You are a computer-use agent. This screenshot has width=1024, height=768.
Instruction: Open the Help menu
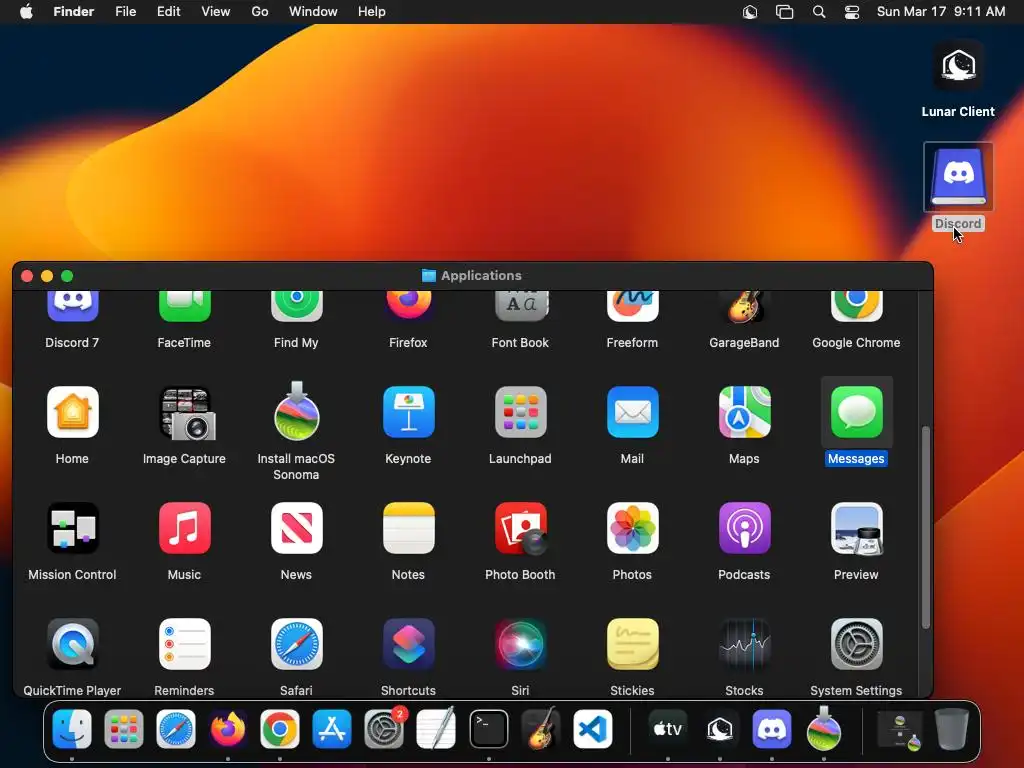(372, 12)
